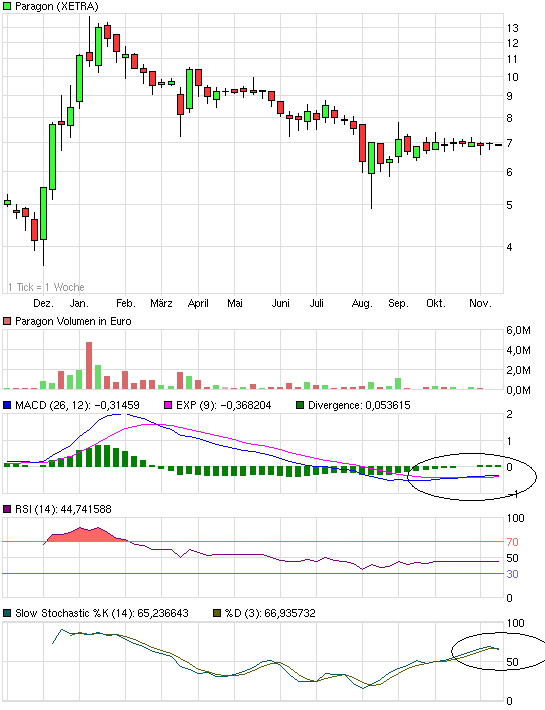
Task: Click the purple RSI (14) legend square
Action: tap(7, 509)
